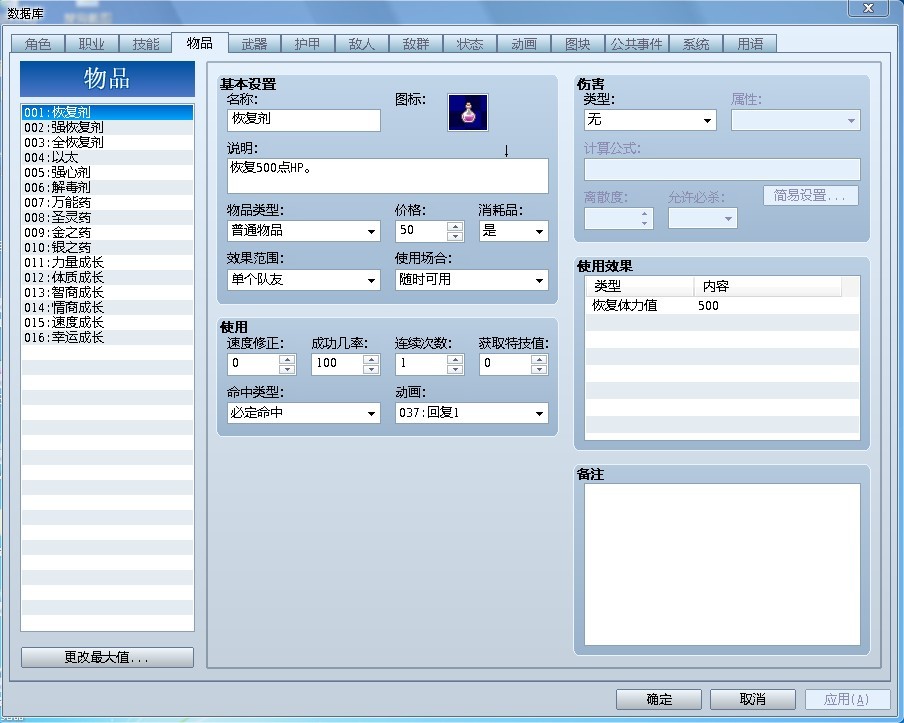Increase 获取特技值 with the up arrow
Image resolution: width=904 pixels, height=723 pixels.
pos(539,359)
